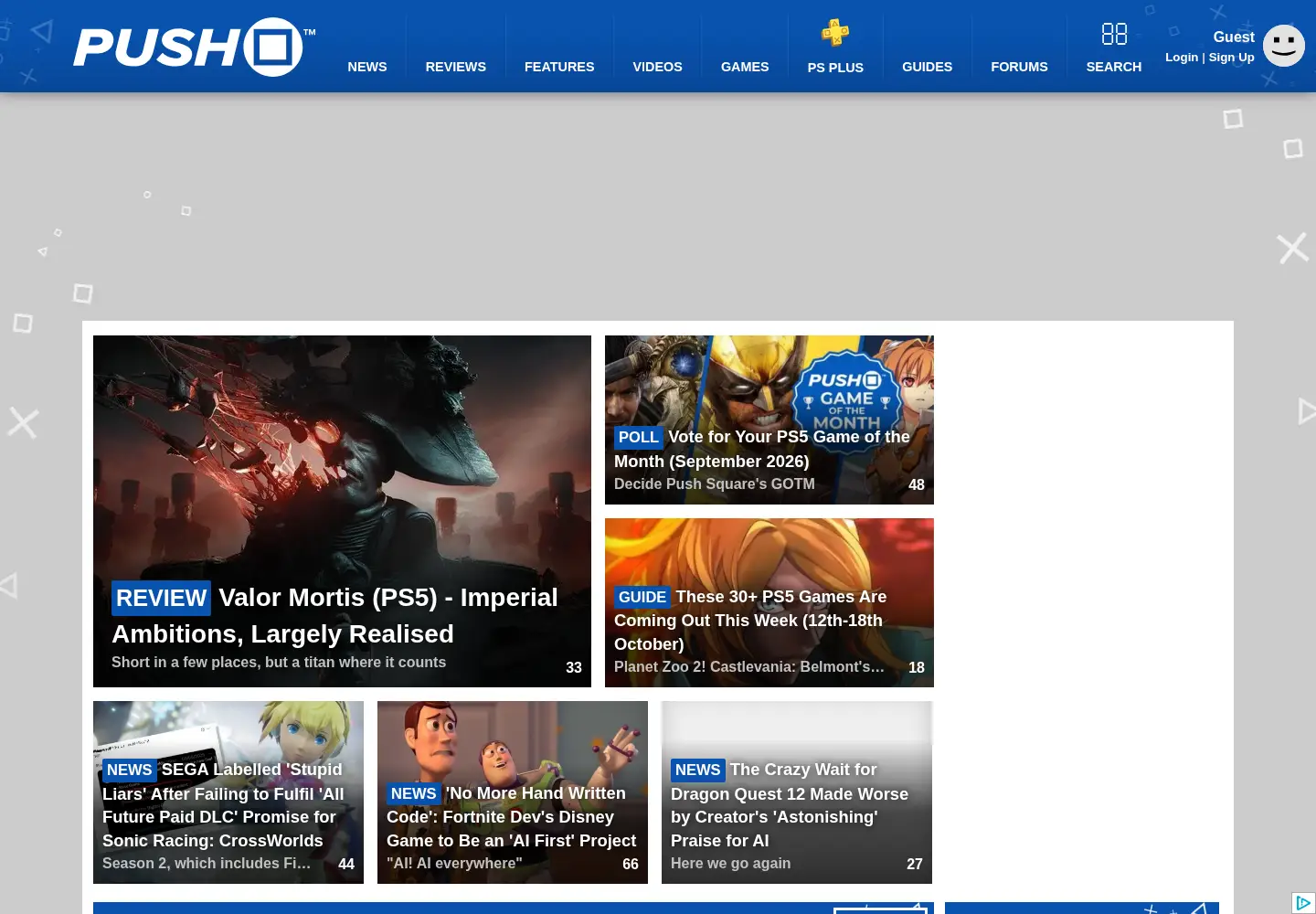The image size is (1316, 914).
Task: Click the POLL tag label
Action: tap(638, 437)
